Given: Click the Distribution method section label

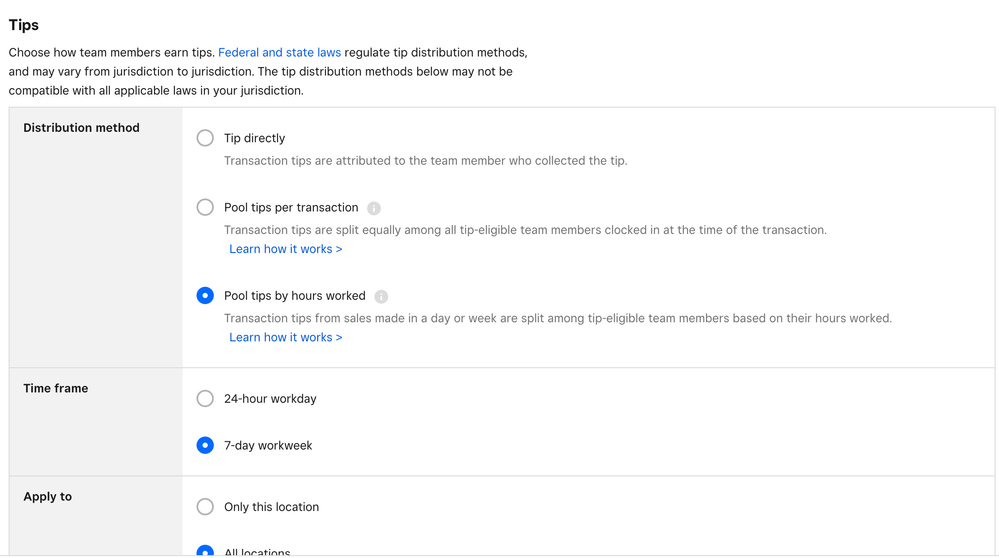Looking at the screenshot, I should click(x=81, y=128).
